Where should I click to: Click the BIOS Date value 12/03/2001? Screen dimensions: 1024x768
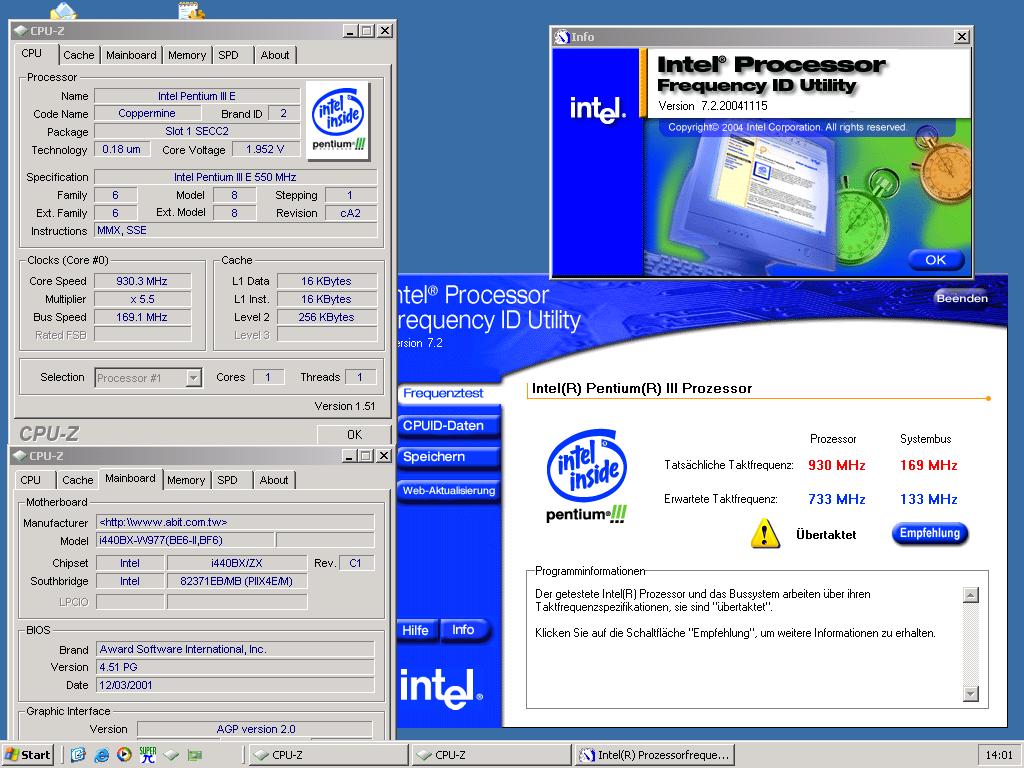coord(235,685)
